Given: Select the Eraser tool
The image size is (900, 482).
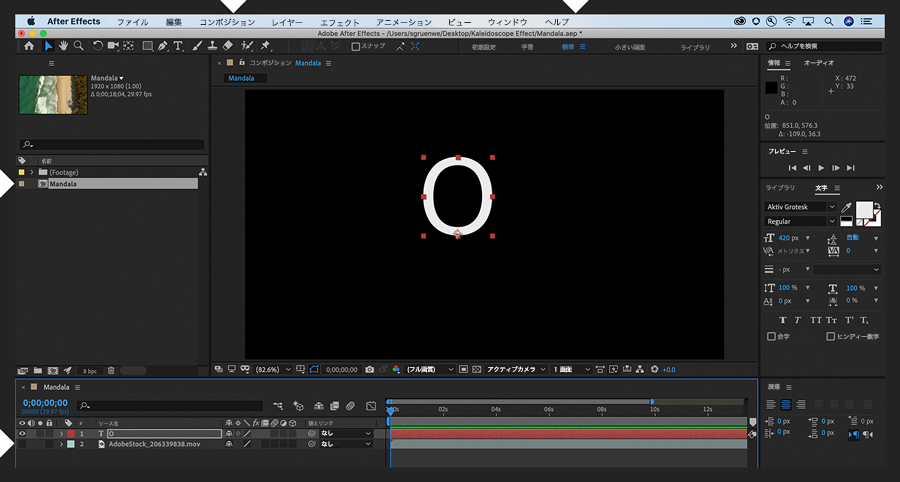Looking at the screenshot, I should click(228, 46).
